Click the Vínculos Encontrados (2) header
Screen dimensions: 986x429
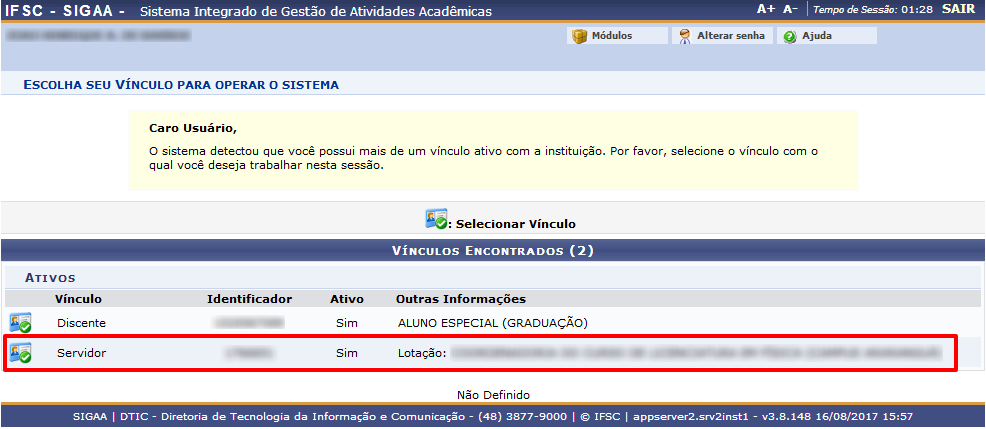coord(492,250)
